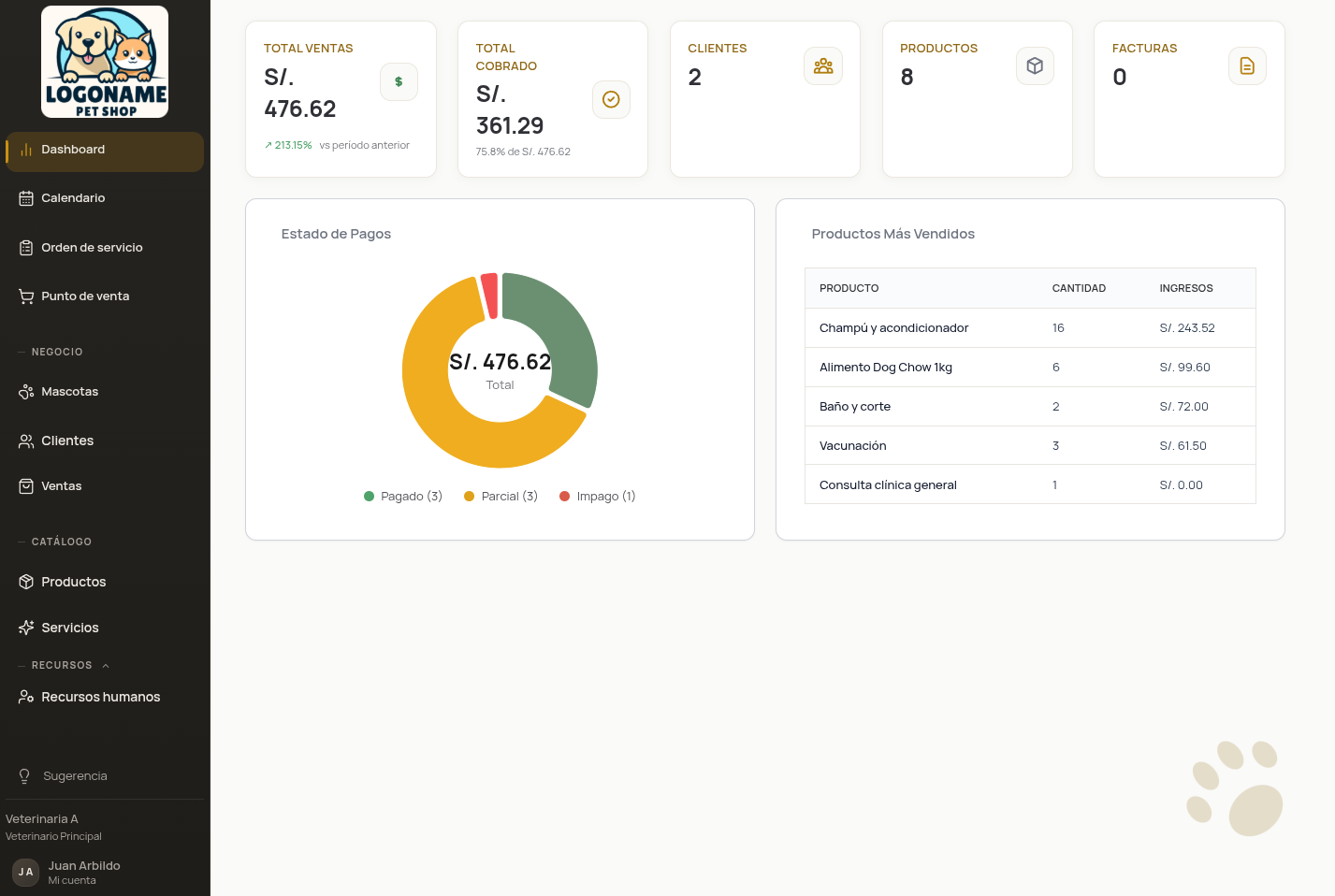This screenshot has width=1335, height=896.
Task: Open Recursos humanos page
Action: click(105, 697)
